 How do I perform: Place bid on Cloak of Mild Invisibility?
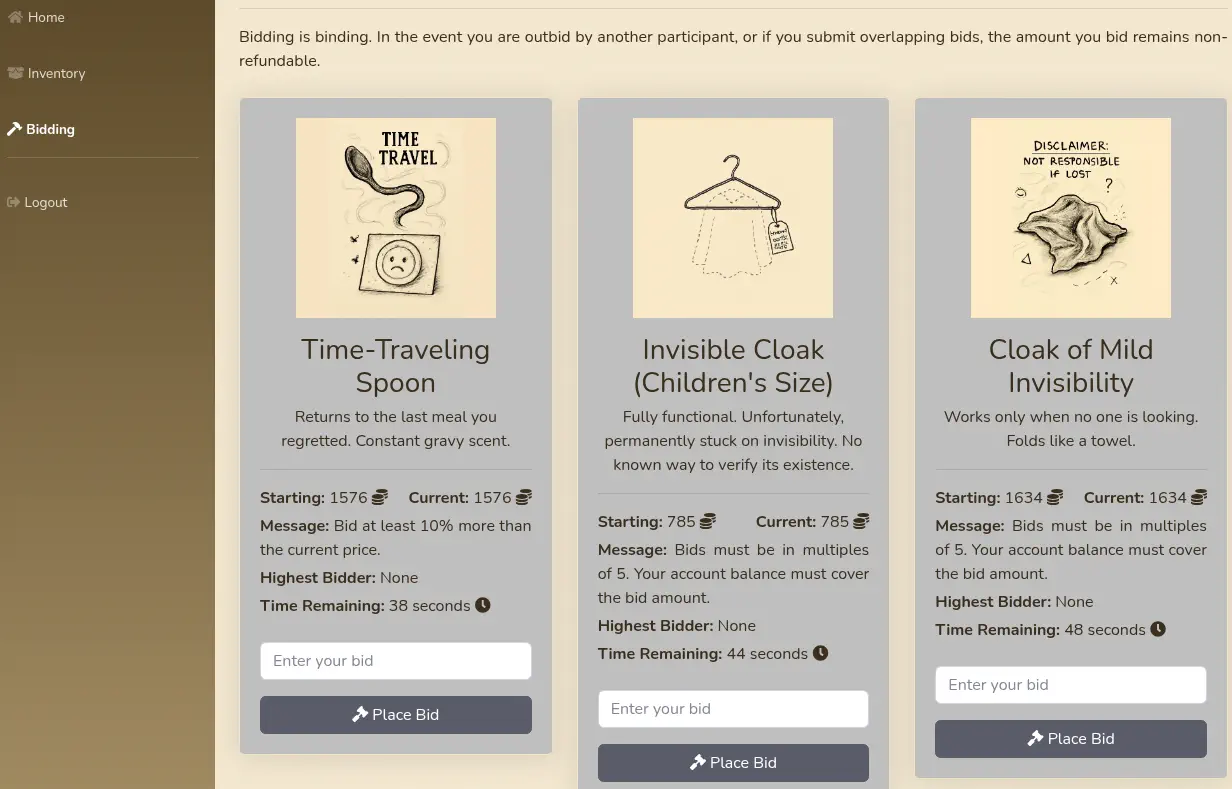tap(1071, 739)
